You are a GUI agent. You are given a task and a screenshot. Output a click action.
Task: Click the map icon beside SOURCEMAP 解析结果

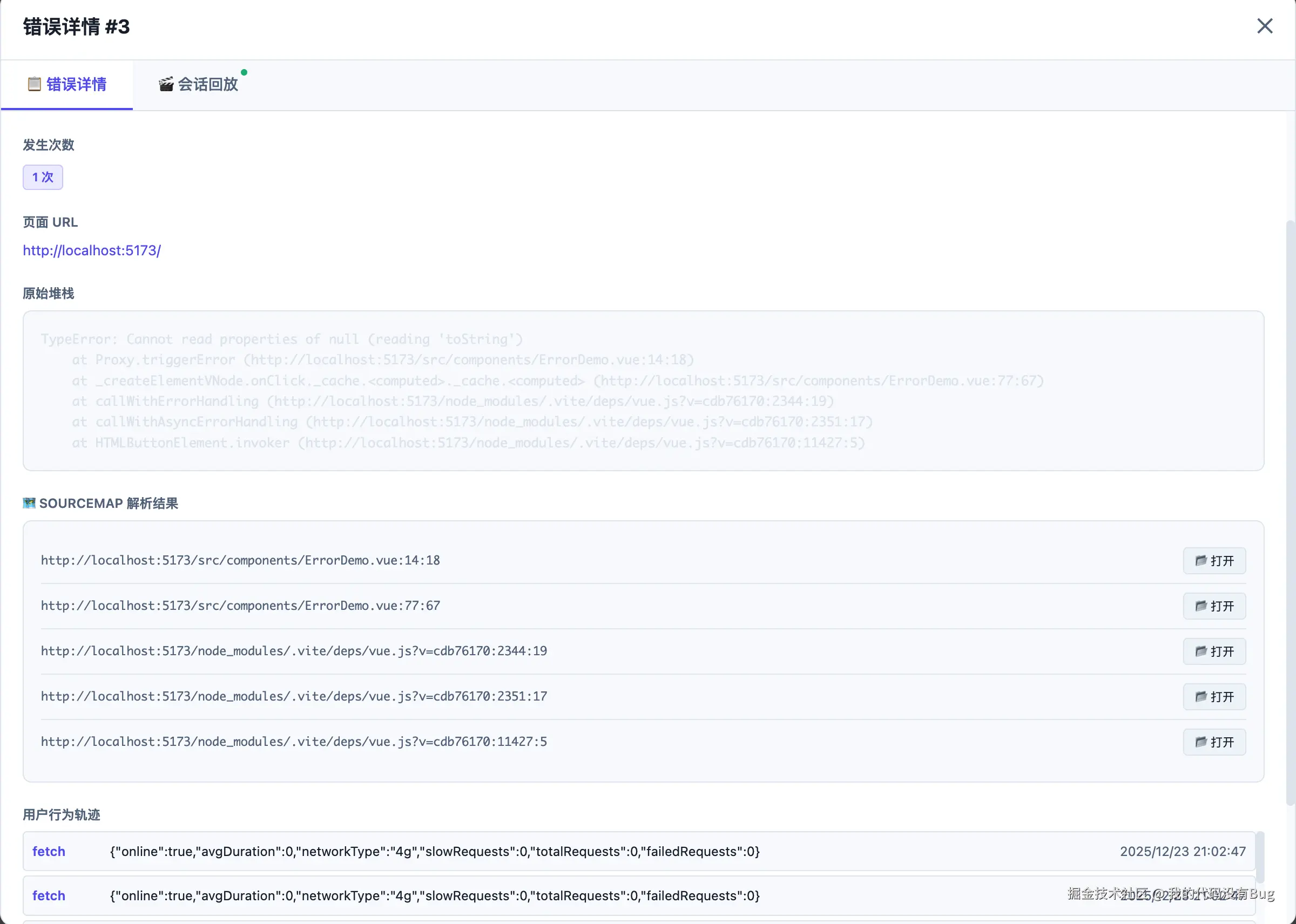(x=29, y=503)
